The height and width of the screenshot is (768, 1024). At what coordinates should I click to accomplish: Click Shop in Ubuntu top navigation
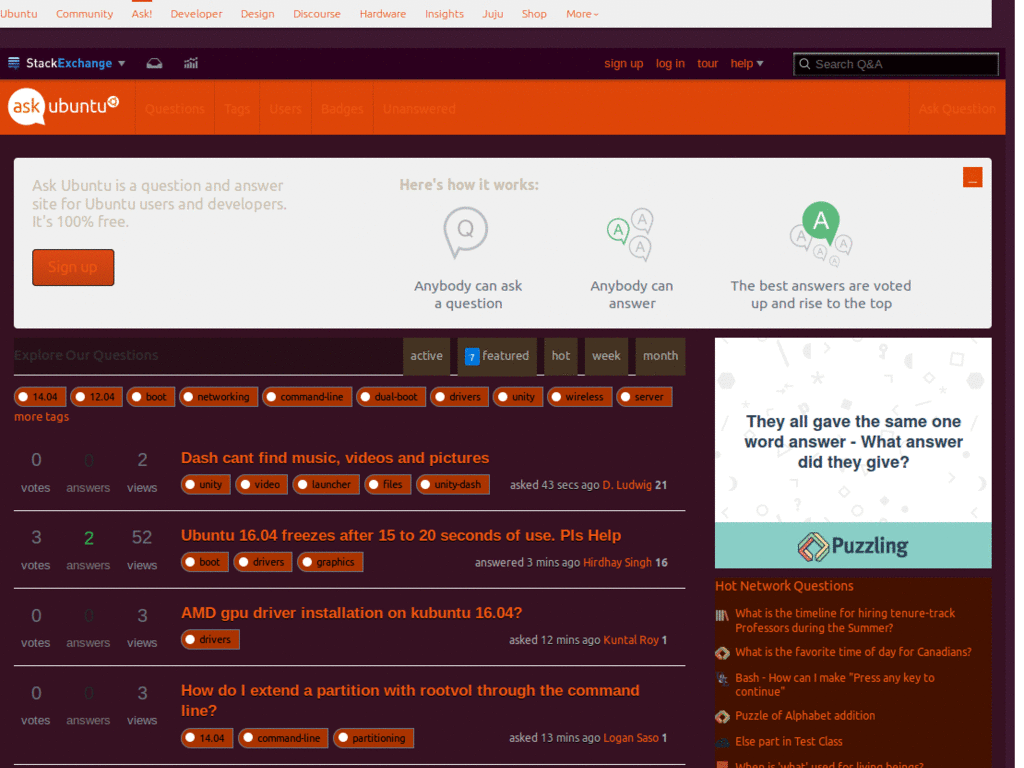534,14
